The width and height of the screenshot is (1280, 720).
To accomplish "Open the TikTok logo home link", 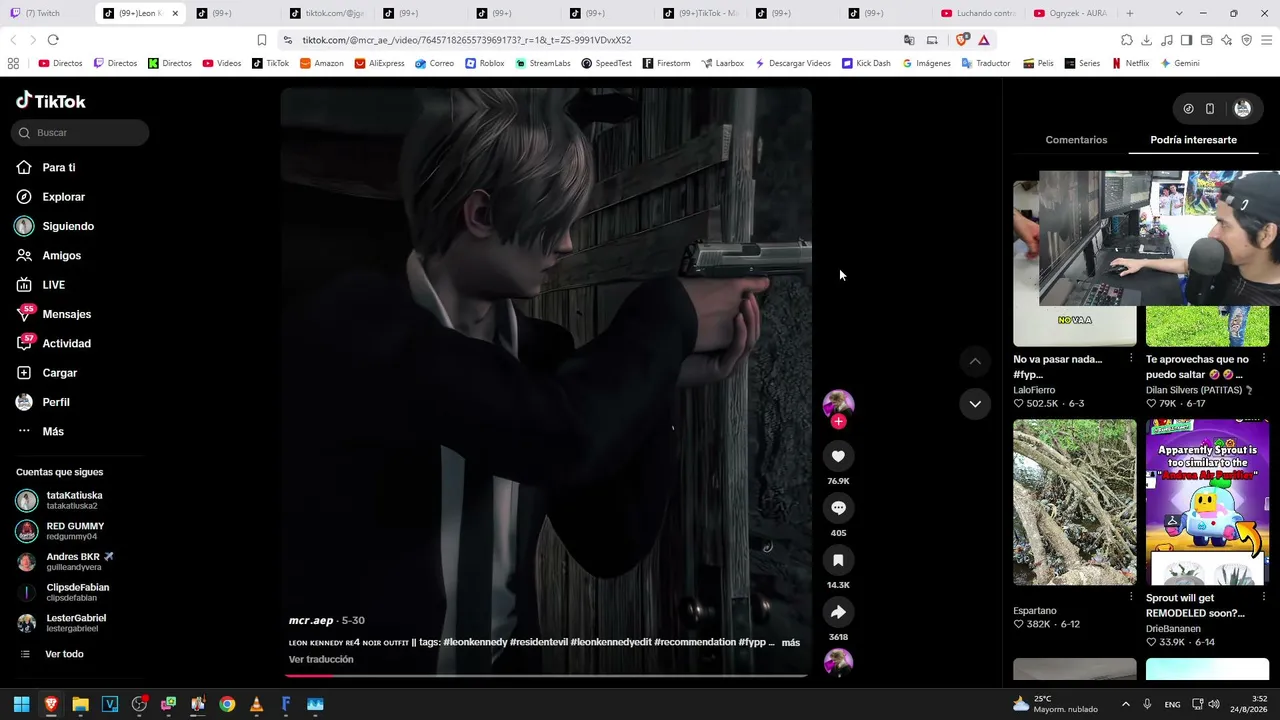I will click(x=51, y=101).
